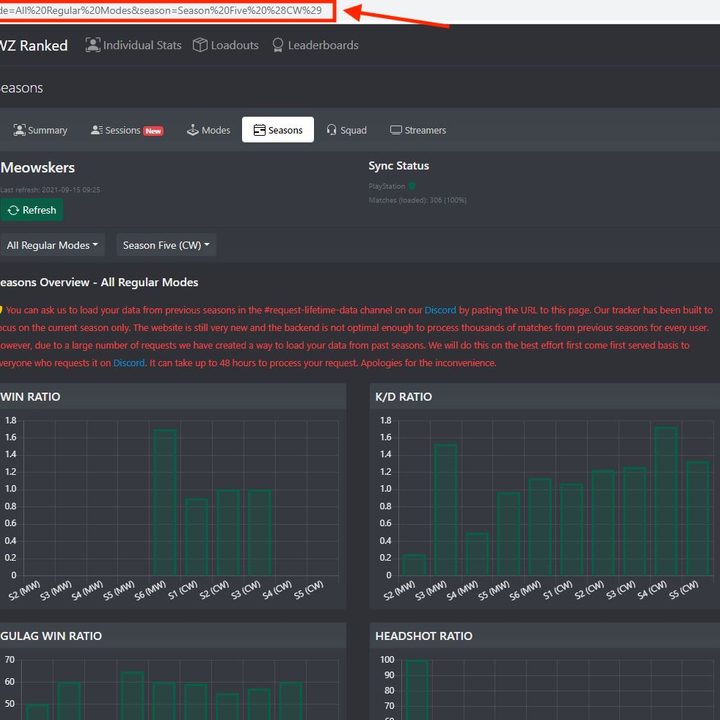The image size is (720, 720).
Task: Click the green Refresh button
Action: point(31,210)
